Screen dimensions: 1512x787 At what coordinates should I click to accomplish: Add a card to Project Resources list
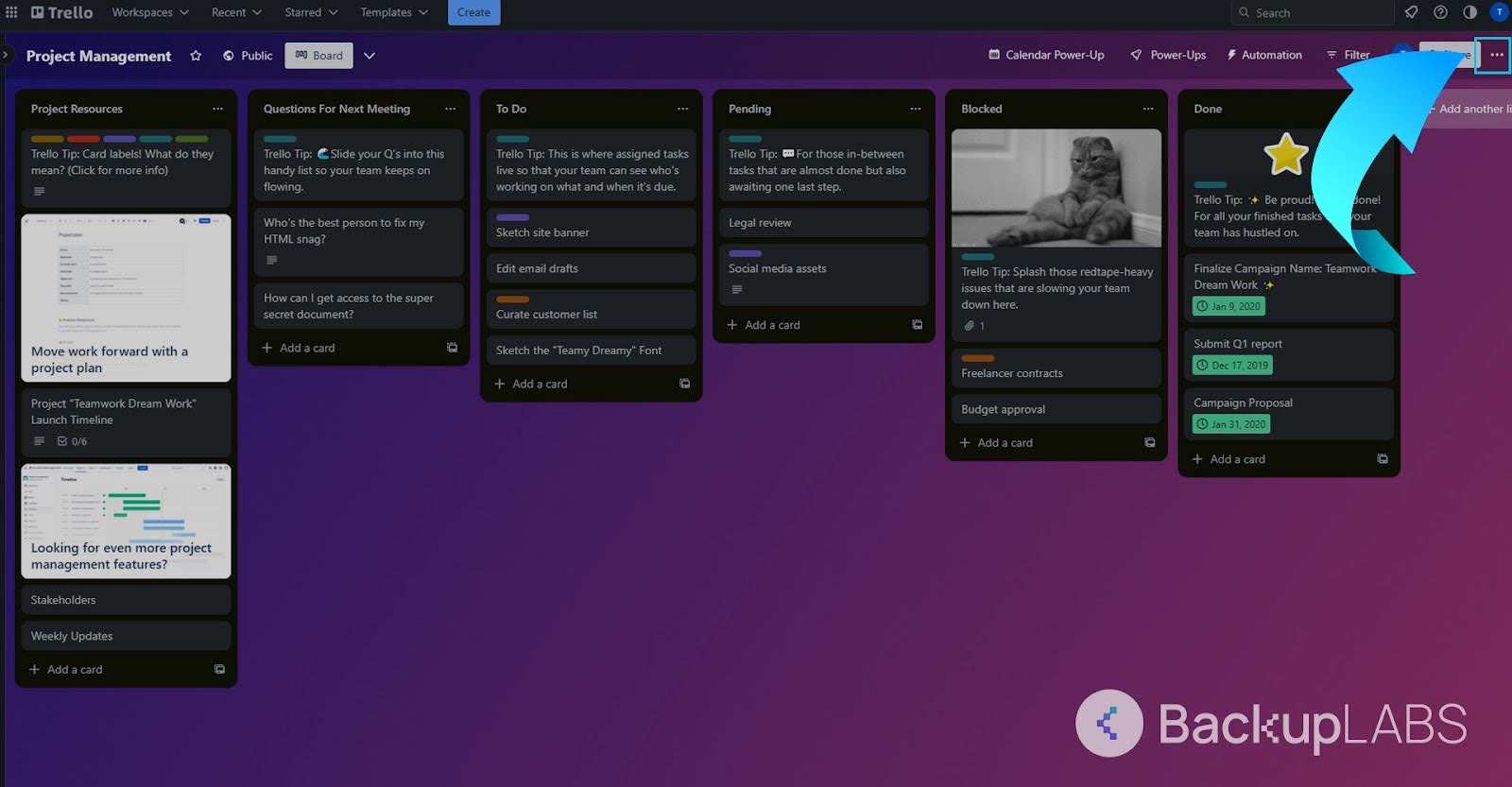(x=66, y=669)
